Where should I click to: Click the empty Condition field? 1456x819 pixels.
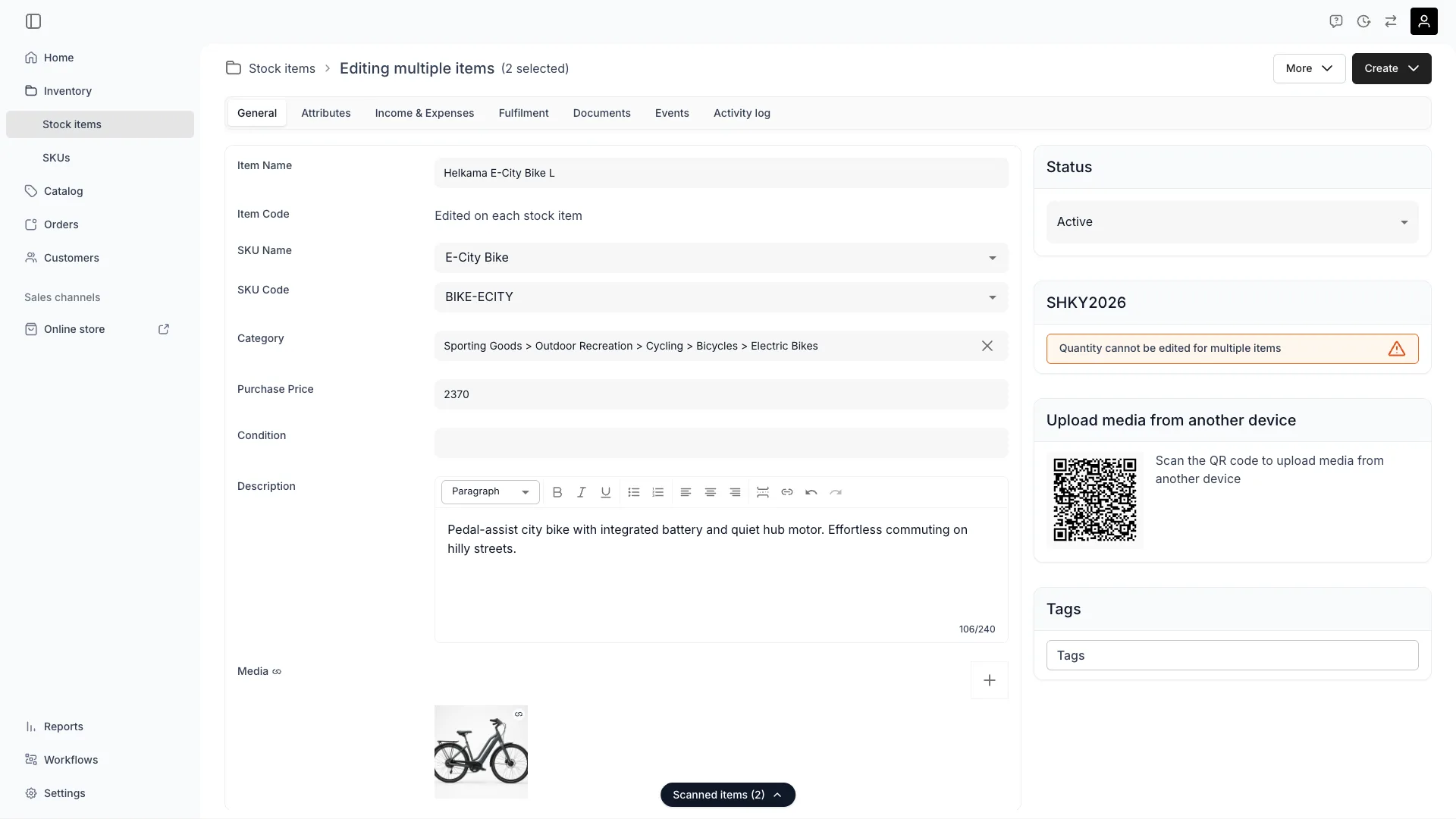pos(721,443)
